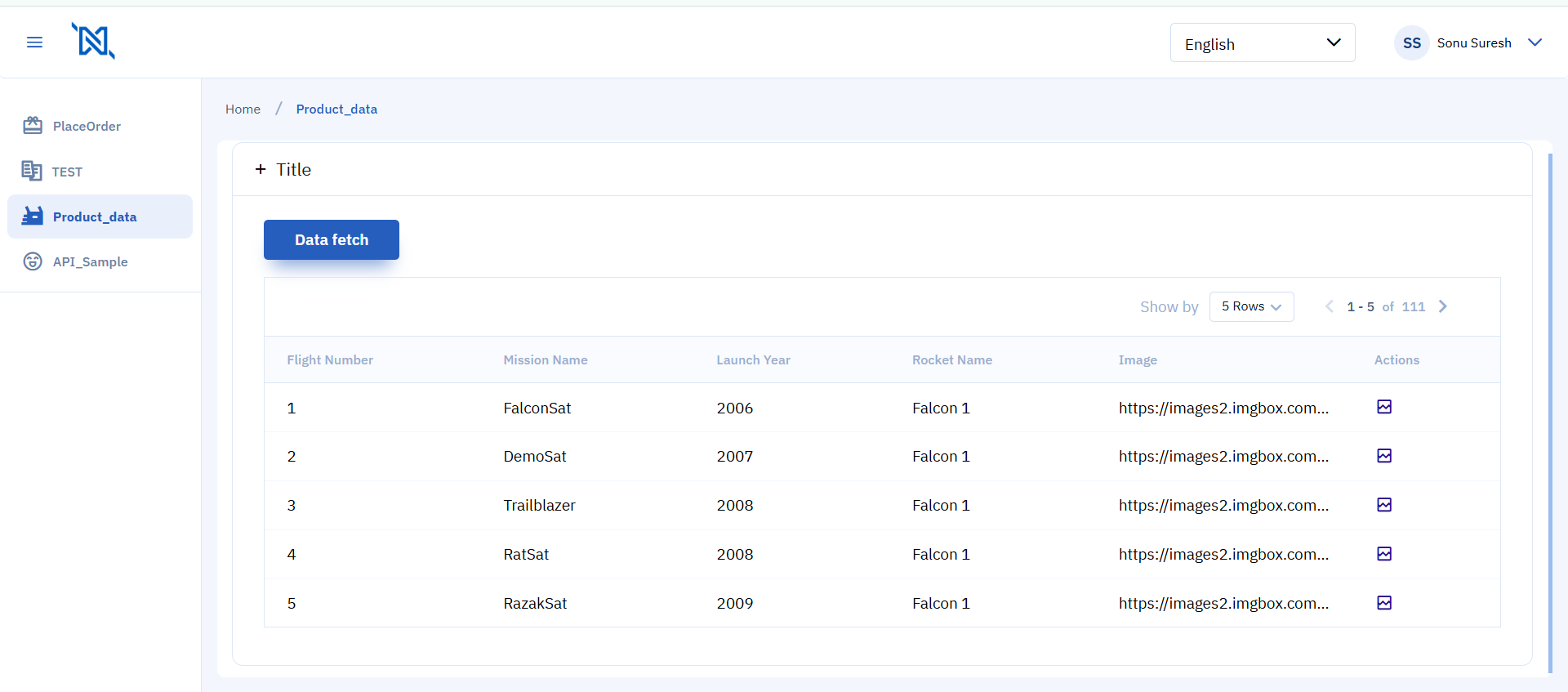
Task: Open the hamburger menu icon
Action: [34, 42]
